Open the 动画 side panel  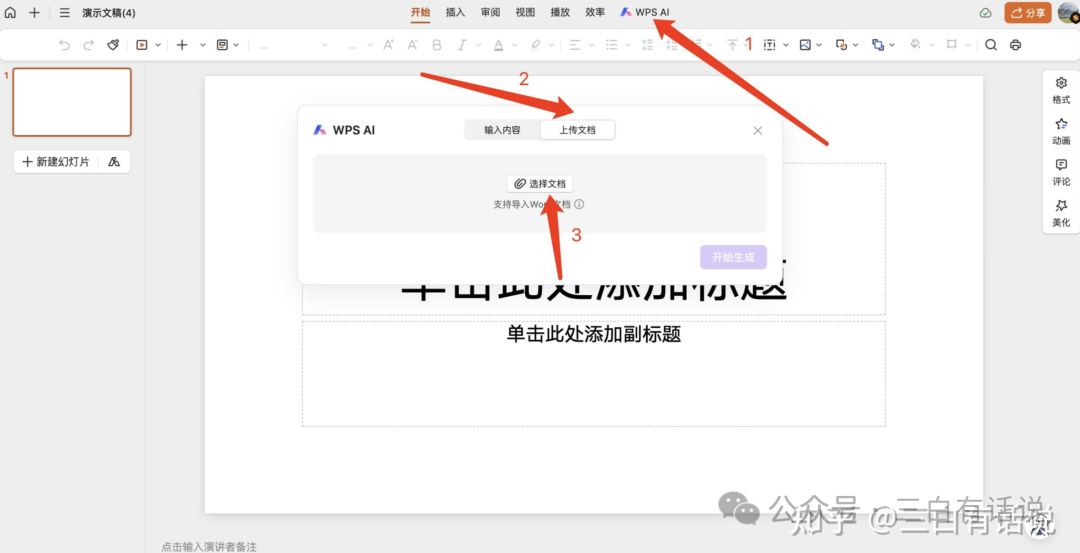point(1061,132)
